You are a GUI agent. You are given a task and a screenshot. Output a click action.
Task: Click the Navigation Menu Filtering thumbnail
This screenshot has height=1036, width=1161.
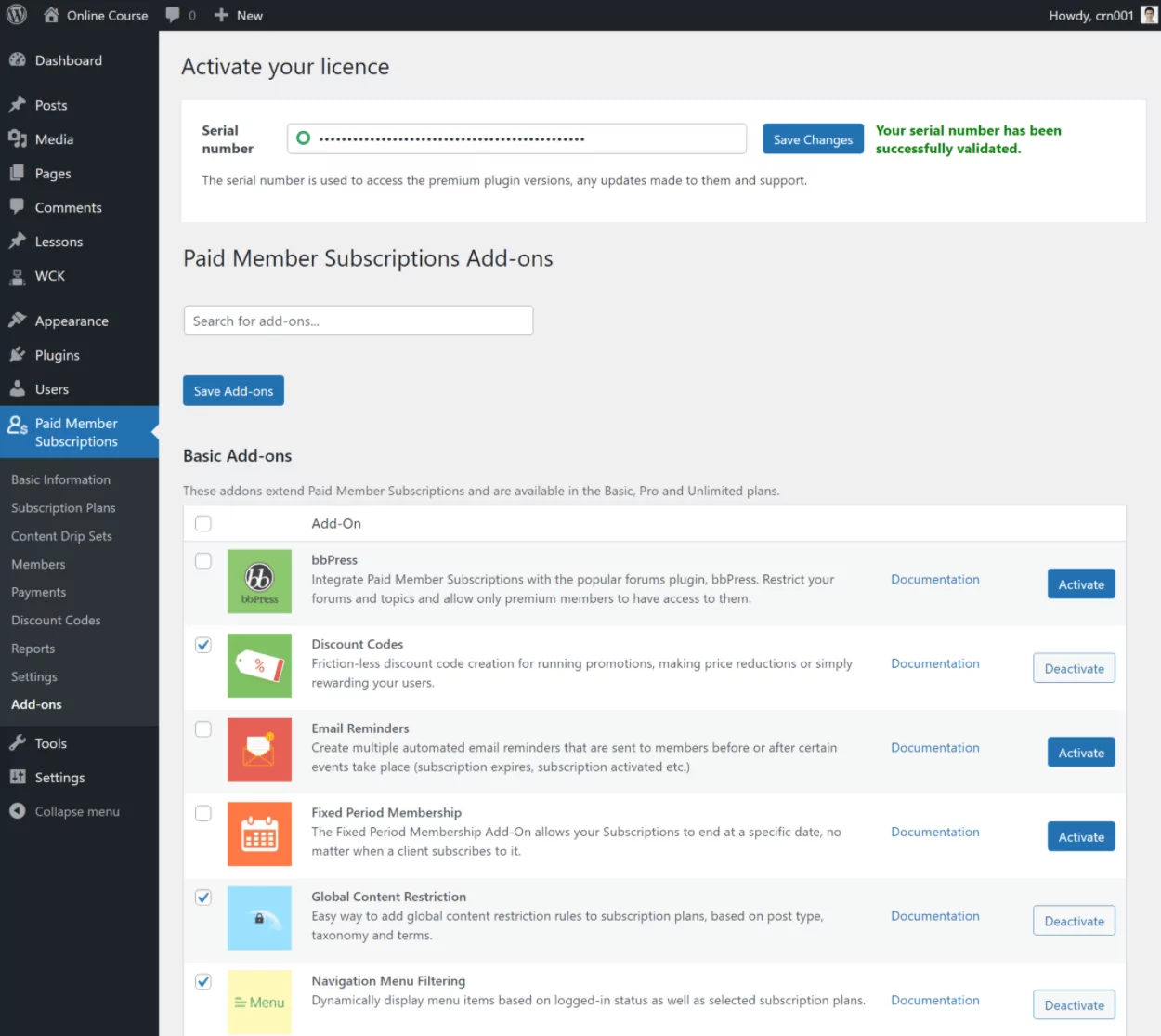click(259, 1003)
